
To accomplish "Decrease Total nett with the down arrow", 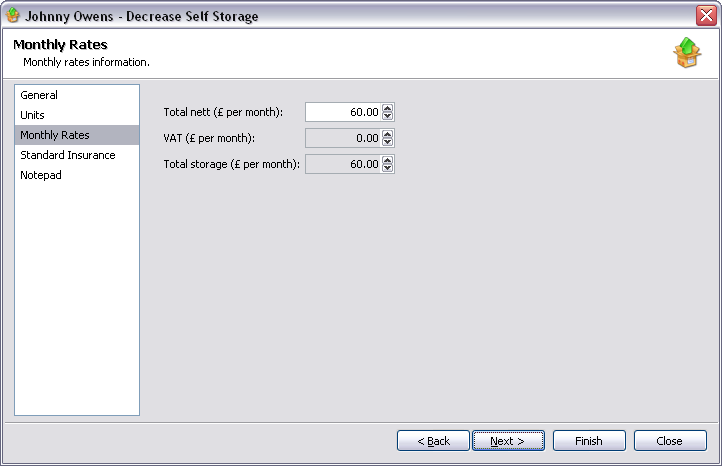I will (388, 117).
